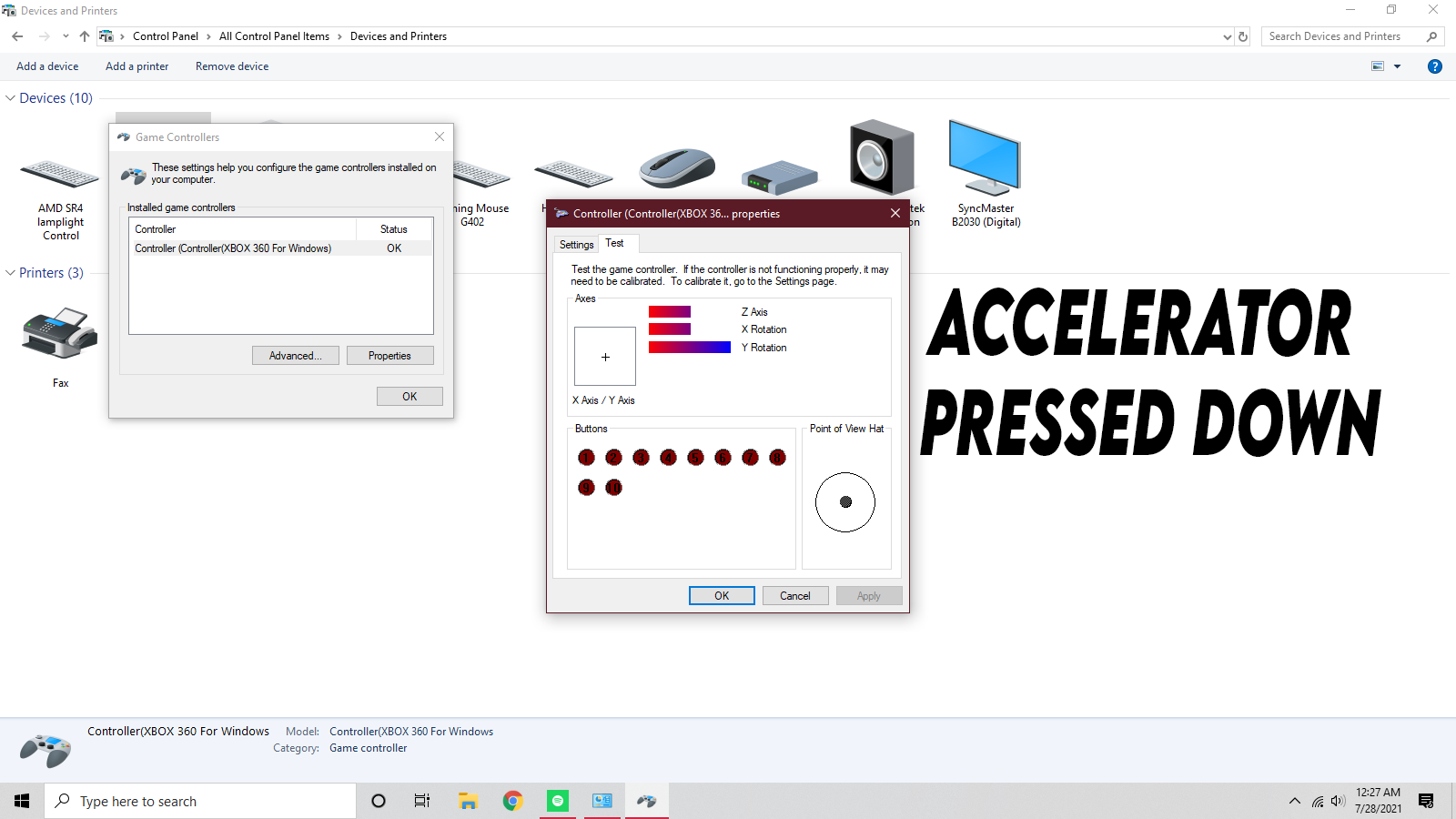The width and height of the screenshot is (1456, 819).
Task: Click the volume icon in tray
Action: point(1338,801)
